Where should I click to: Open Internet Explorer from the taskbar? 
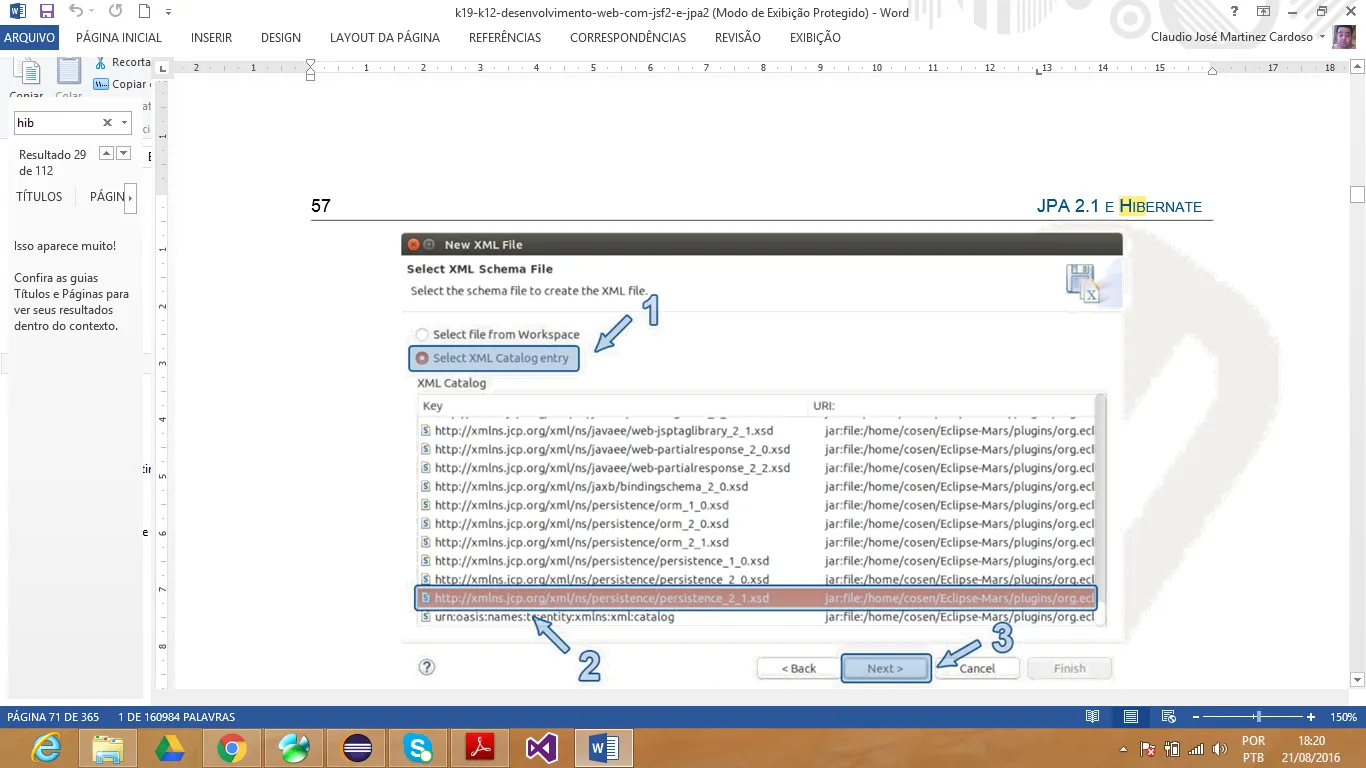point(46,748)
